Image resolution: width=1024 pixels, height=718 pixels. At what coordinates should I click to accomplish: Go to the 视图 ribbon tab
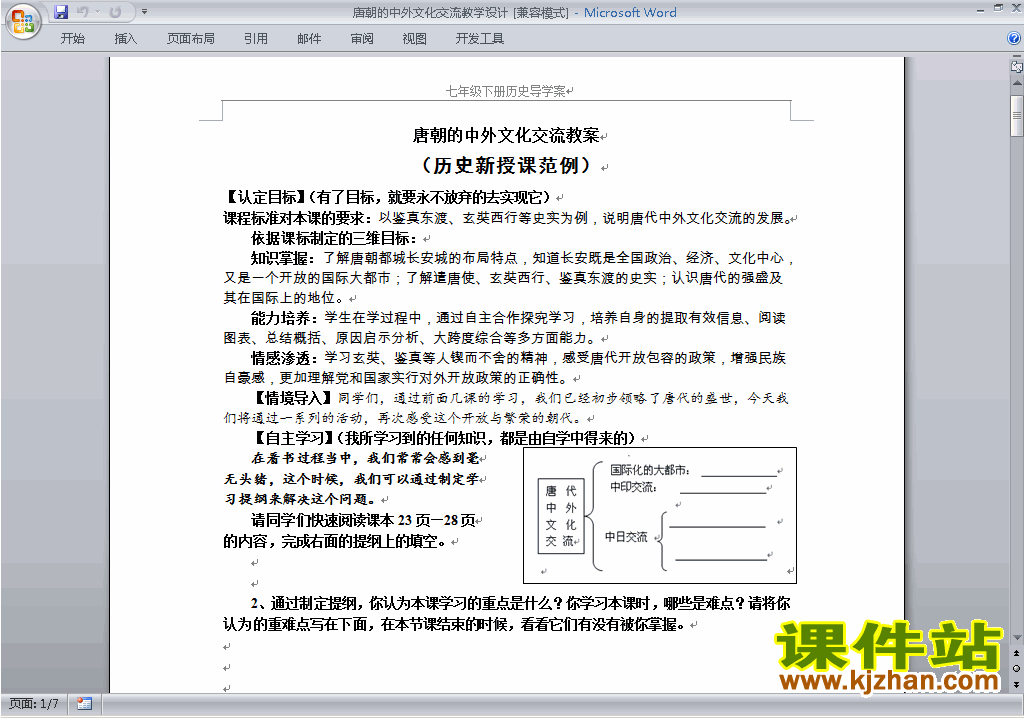click(415, 39)
